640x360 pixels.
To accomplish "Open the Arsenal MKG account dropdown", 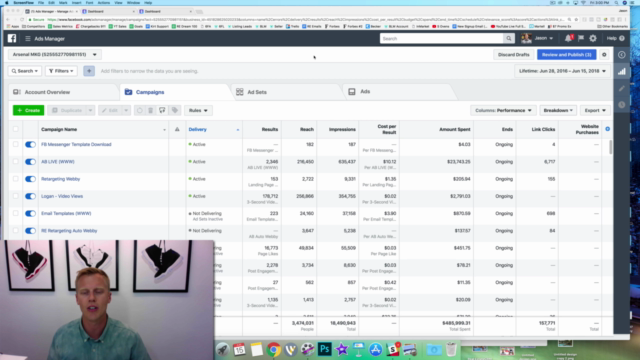I will [55, 55].
